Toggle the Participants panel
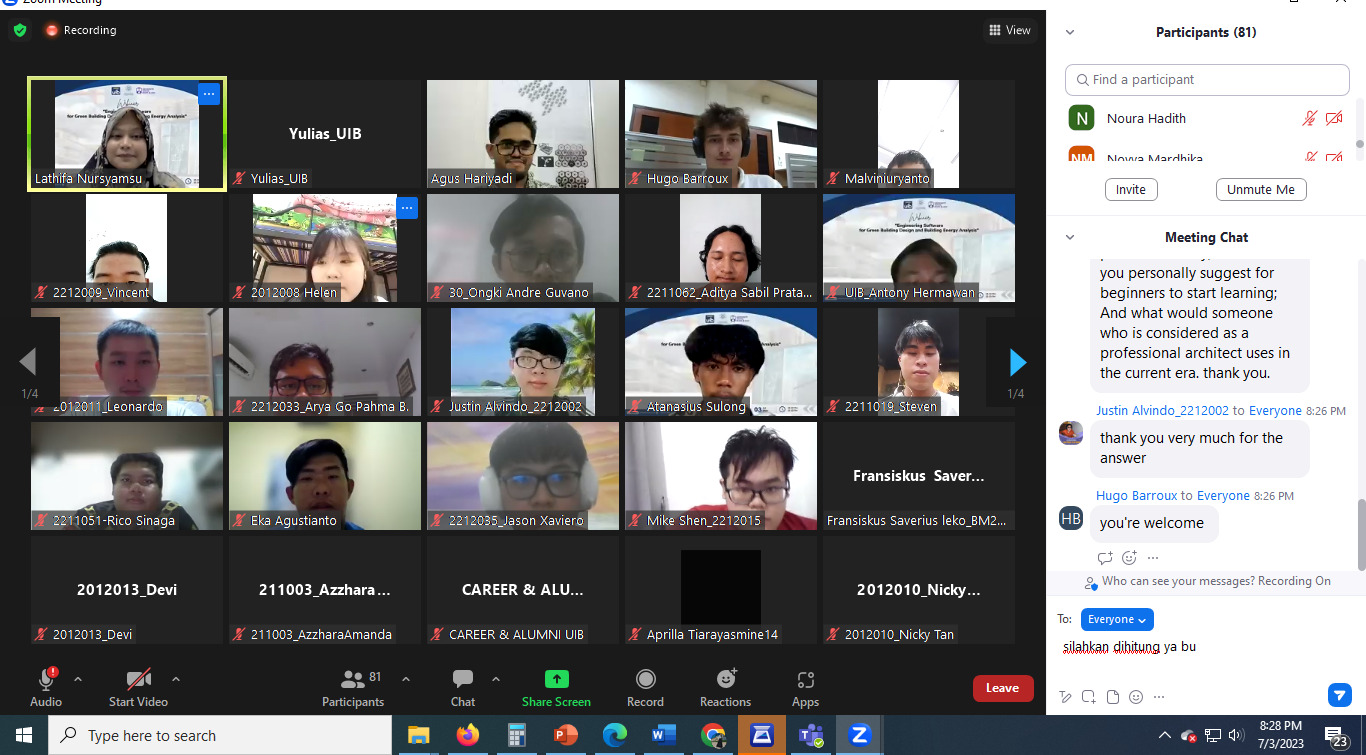The width and height of the screenshot is (1366, 755). click(x=353, y=688)
